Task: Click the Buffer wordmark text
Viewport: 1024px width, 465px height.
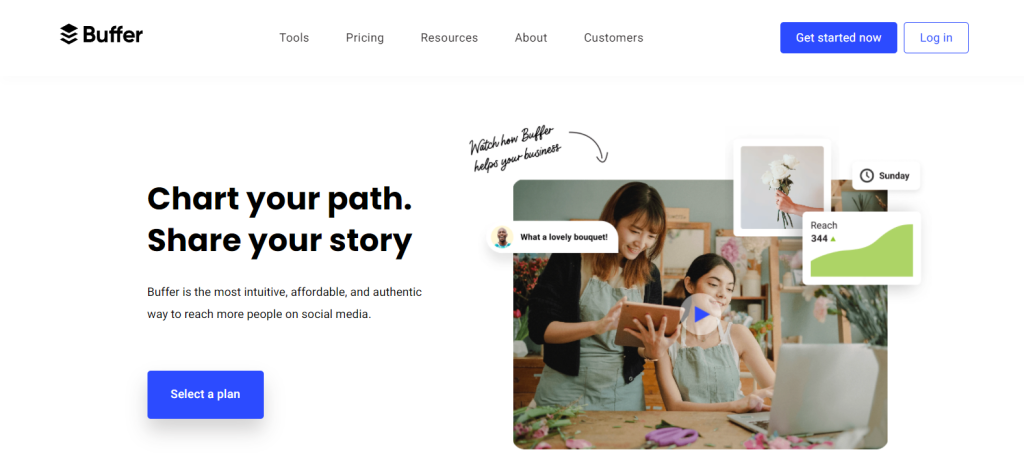Action: coord(113,35)
